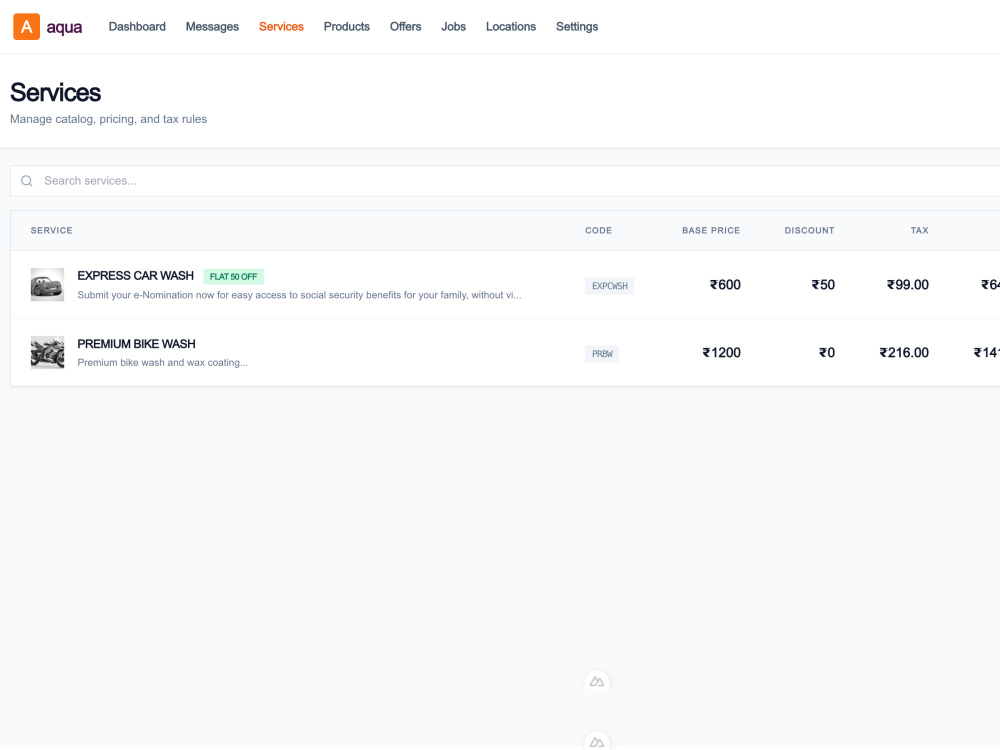Click the CODE column header
1000x750 pixels.
[599, 230]
